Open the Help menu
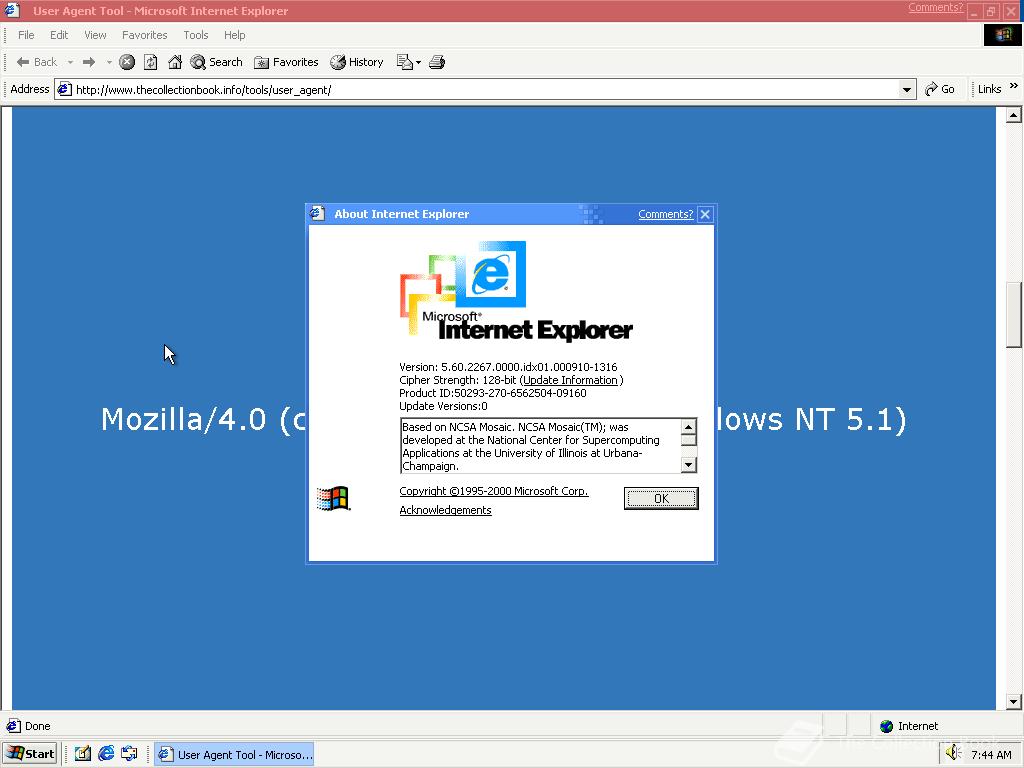This screenshot has width=1024, height=768. (x=234, y=35)
